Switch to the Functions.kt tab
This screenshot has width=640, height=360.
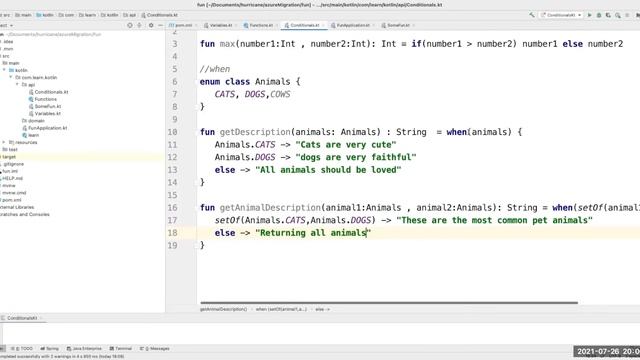260,25
